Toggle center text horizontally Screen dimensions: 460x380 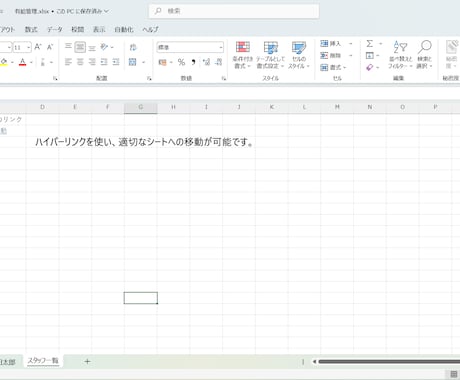tap(80, 62)
